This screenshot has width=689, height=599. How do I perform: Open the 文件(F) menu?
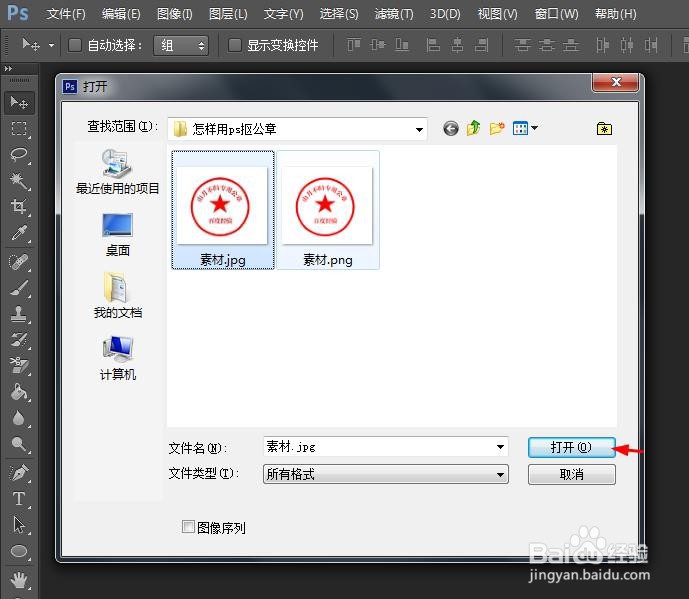tap(66, 14)
